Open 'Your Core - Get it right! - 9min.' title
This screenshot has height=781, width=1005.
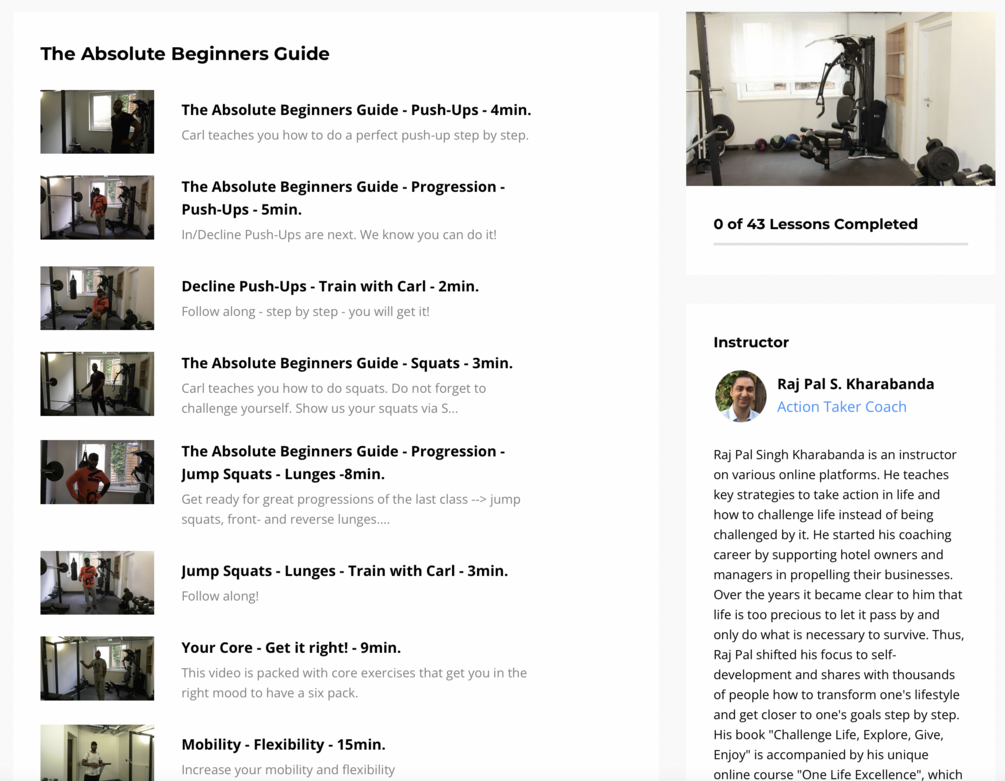click(x=291, y=648)
